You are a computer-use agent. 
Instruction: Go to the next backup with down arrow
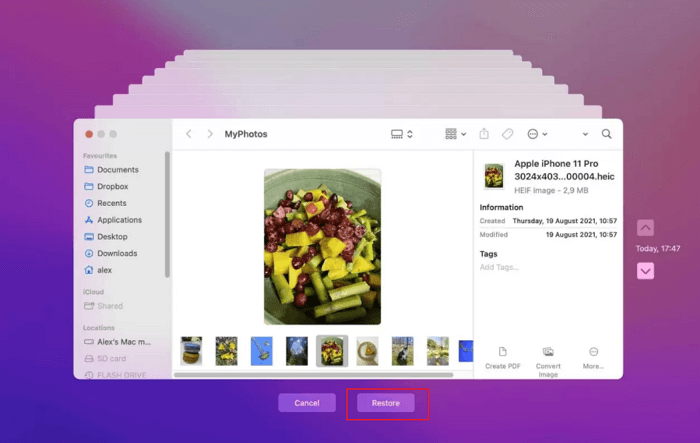click(645, 271)
